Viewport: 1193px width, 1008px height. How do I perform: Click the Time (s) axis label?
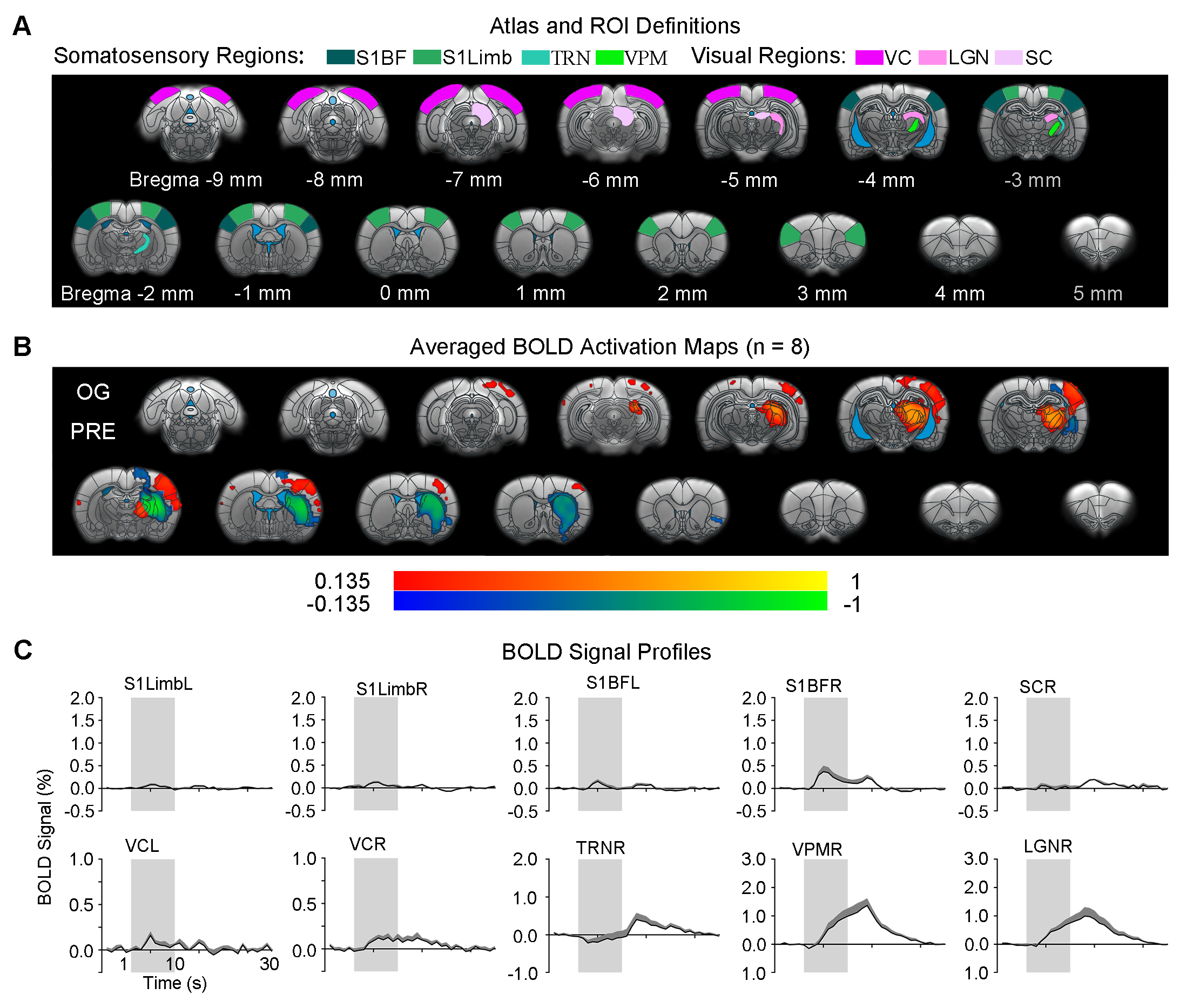174,983
